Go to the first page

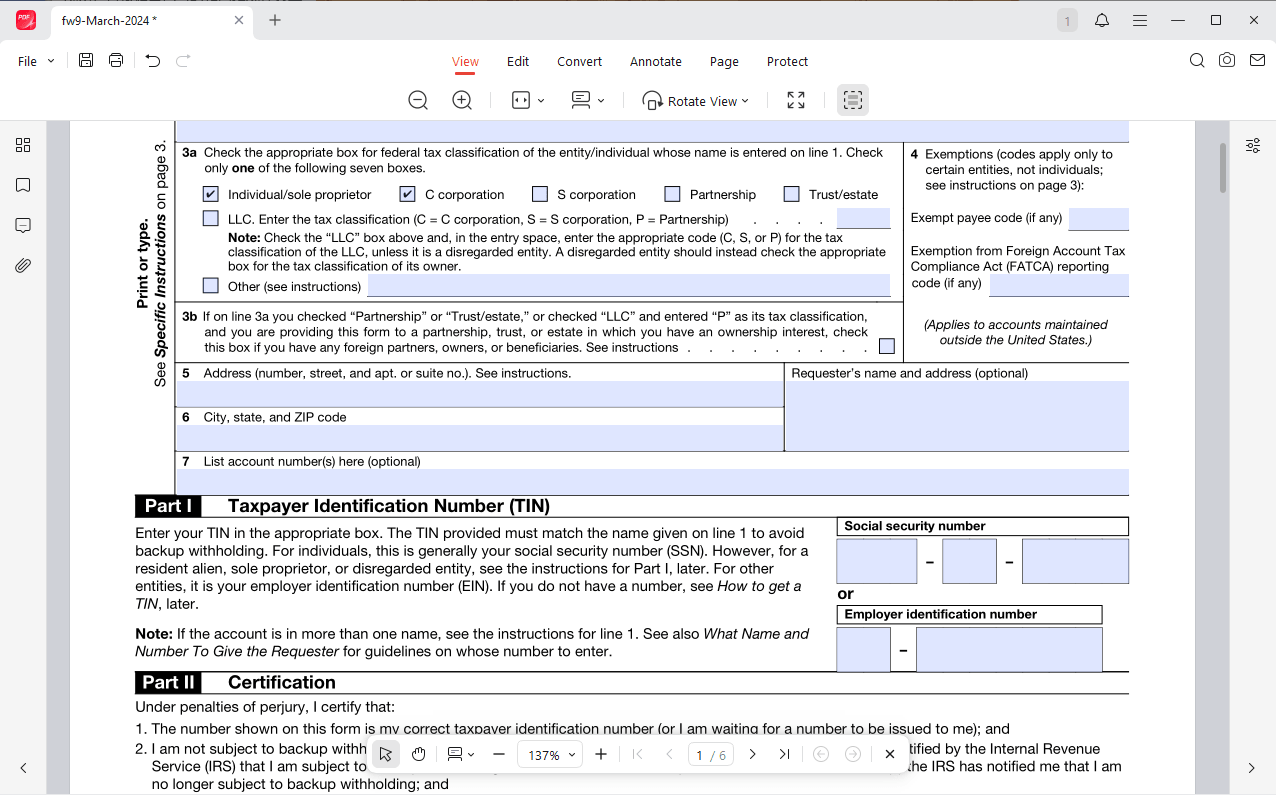pos(638,754)
